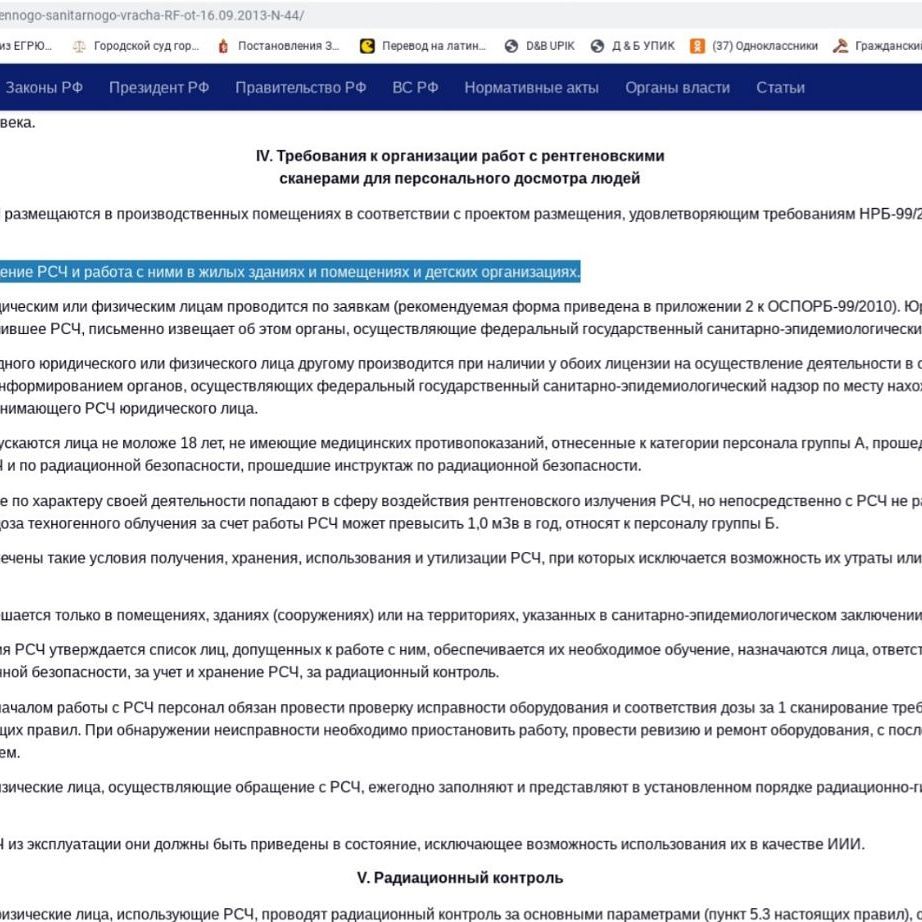
Task: Click the heading line 'IV. Требования к организации работ'
Action: [x=460, y=156]
